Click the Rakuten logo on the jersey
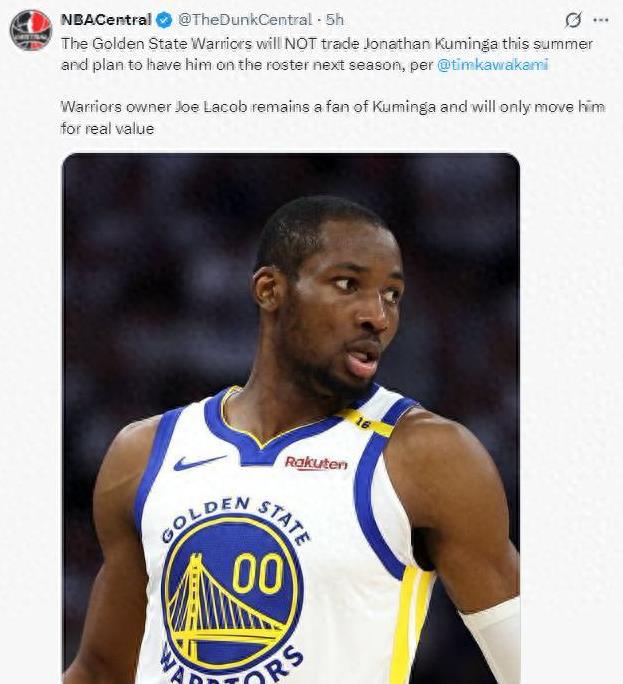This screenshot has height=684, width=623. coord(316,463)
